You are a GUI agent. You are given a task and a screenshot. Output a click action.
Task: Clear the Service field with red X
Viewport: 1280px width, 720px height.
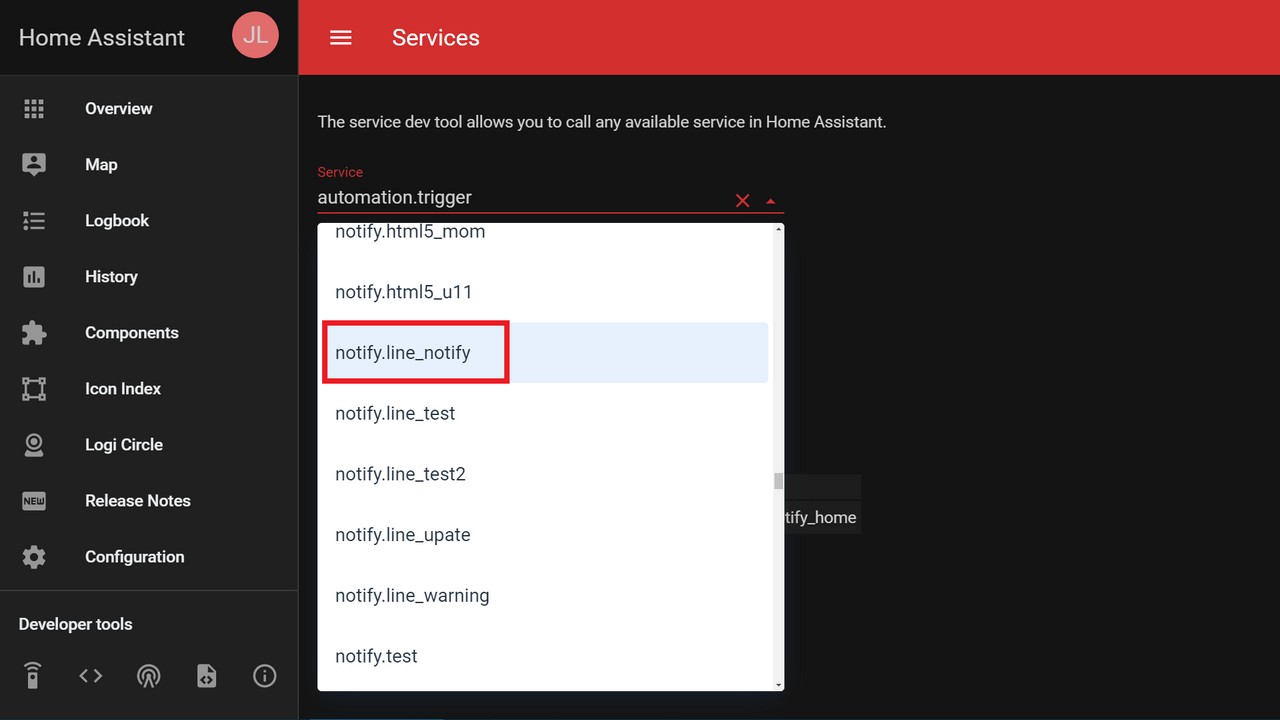tap(743, 201)
